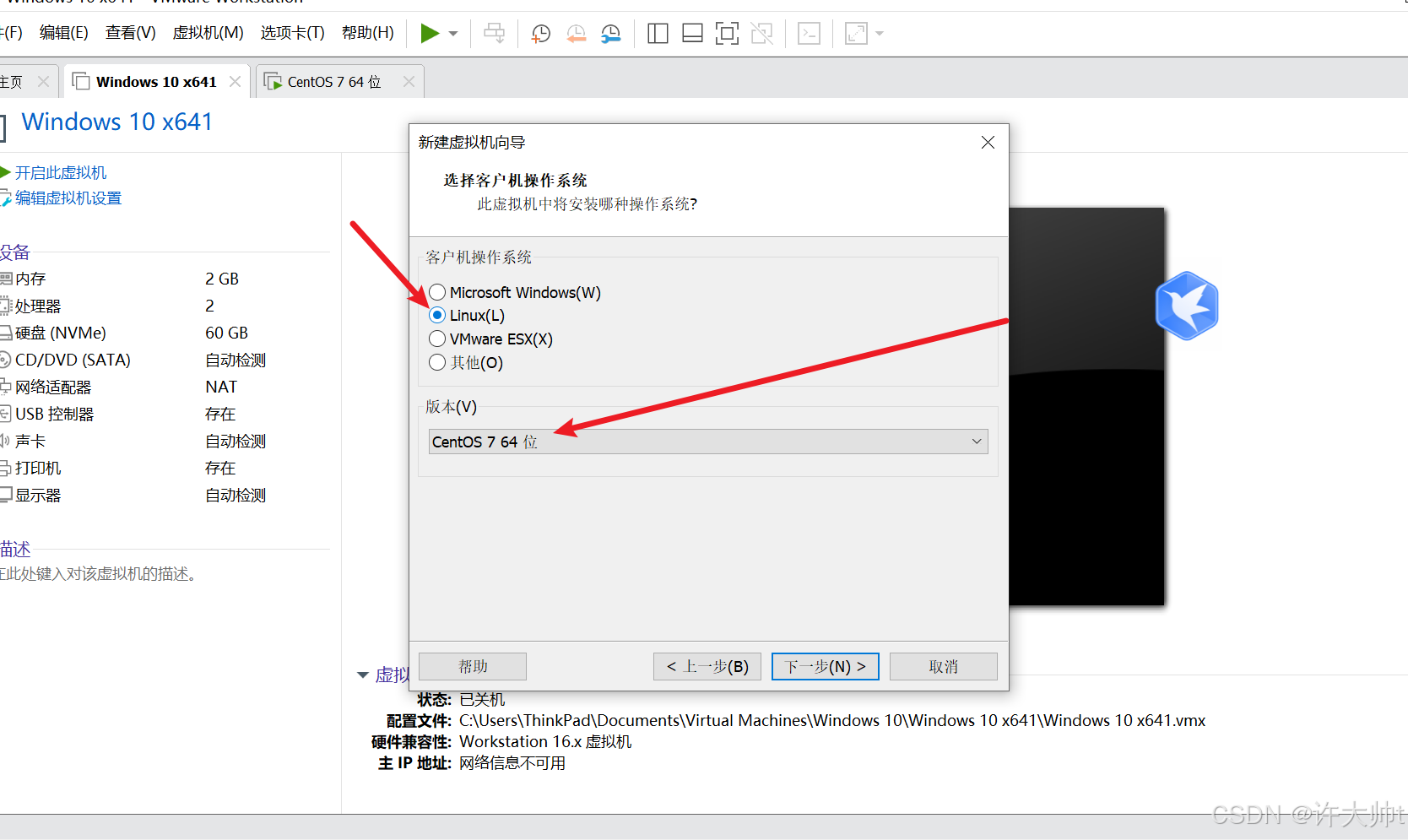This screenshot has width=1408, height=840.
Task: Click the Workstation 16.x 虚拟机 text
Action: click(545, 741)
